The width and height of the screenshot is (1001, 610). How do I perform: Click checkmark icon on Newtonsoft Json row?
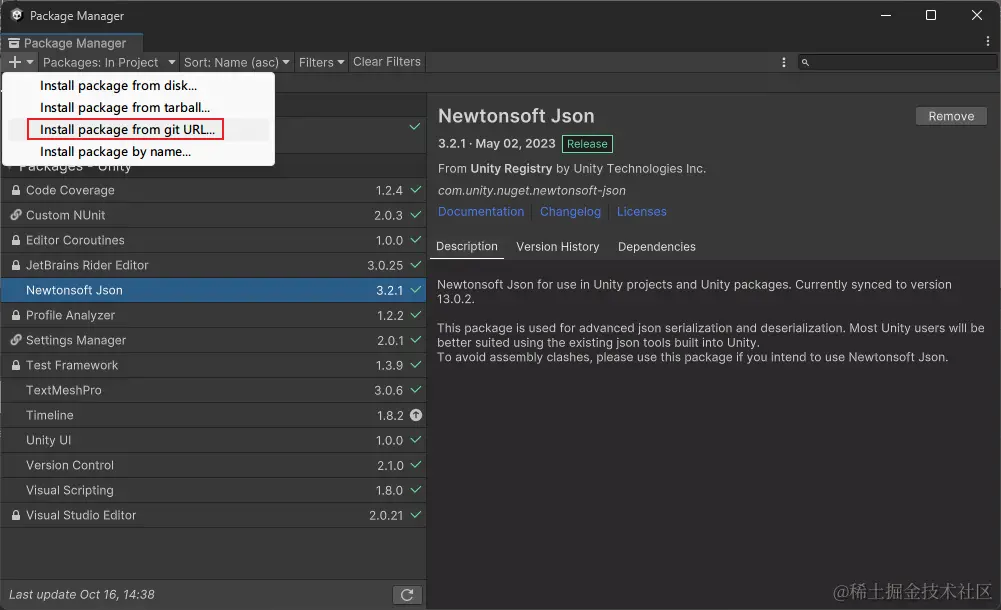coord(416,289)
